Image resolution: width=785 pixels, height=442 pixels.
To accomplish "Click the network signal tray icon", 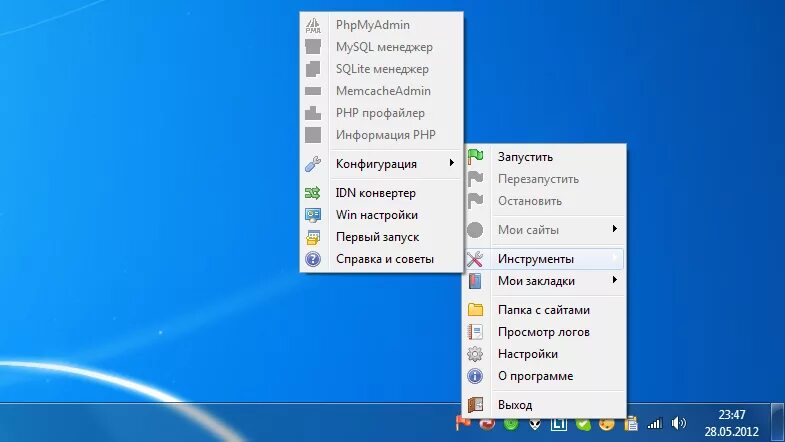I will [654, 424].
